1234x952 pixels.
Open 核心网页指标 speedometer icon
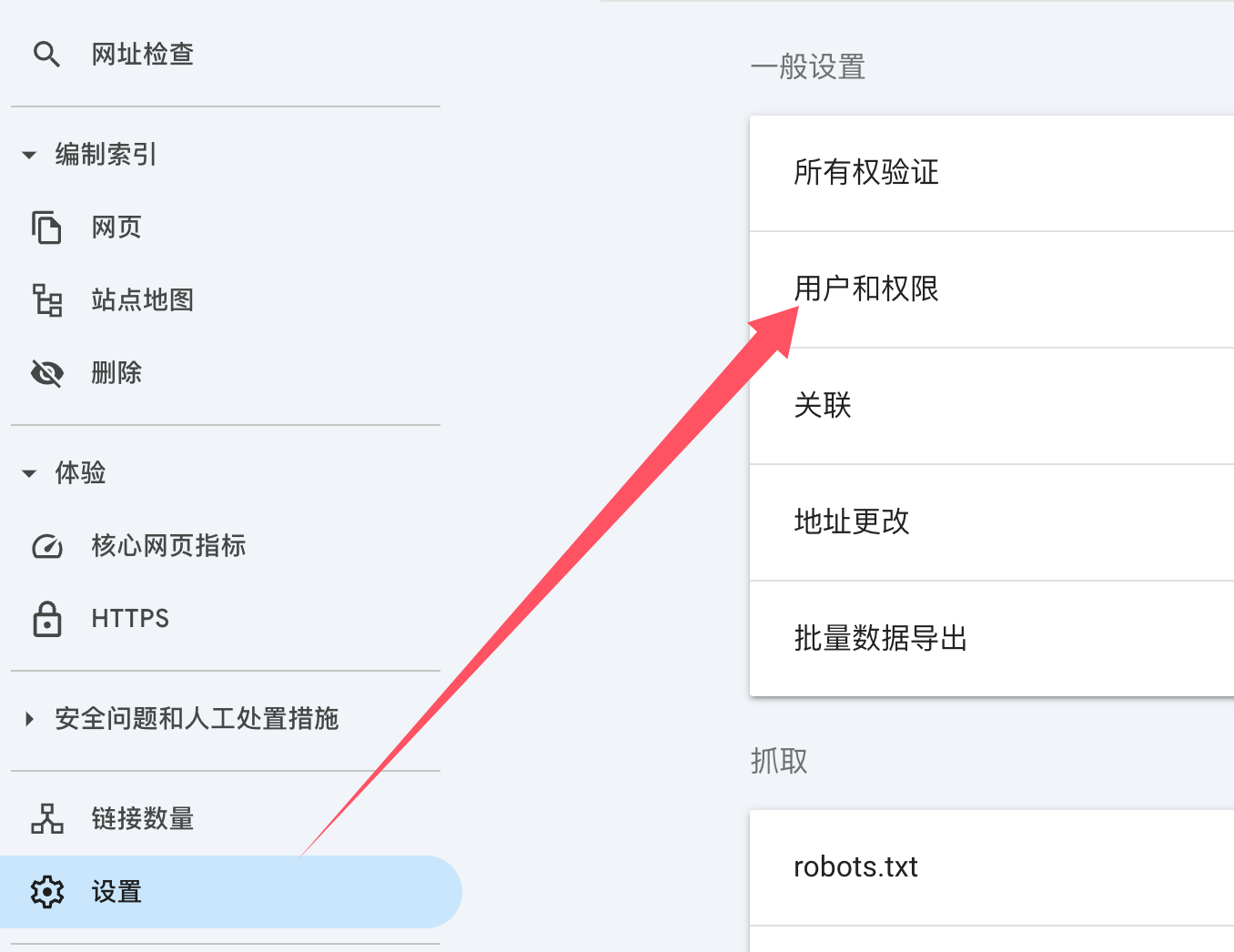[x=46, y=546]
